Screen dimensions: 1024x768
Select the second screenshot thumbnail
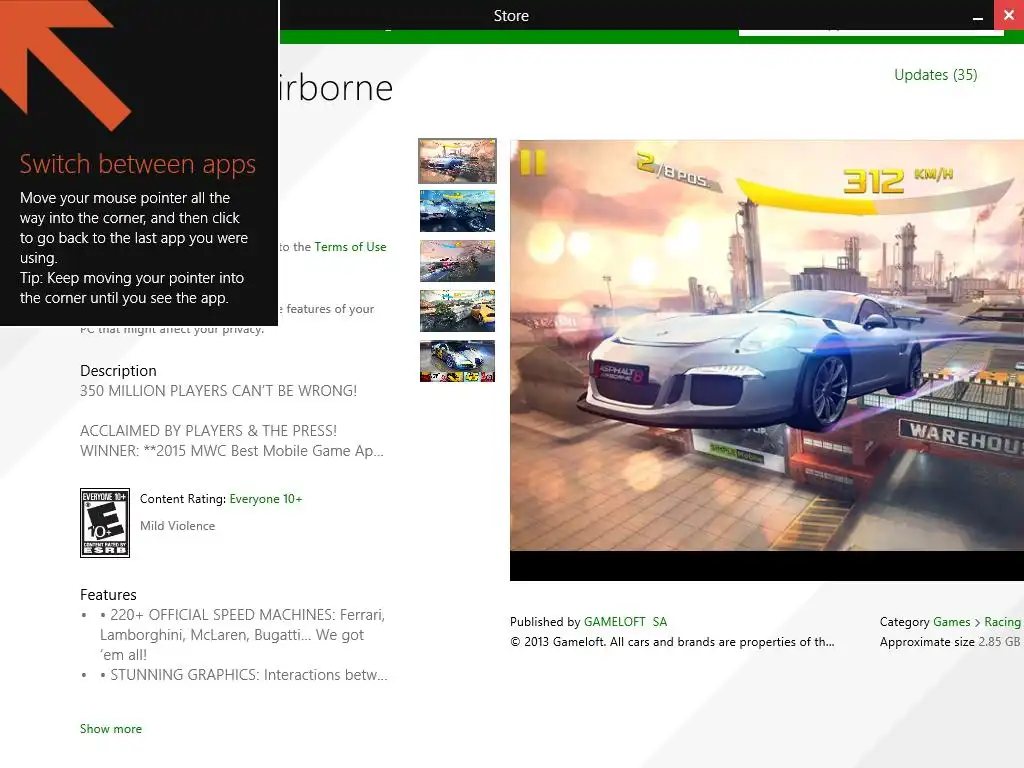coord(457,211)
